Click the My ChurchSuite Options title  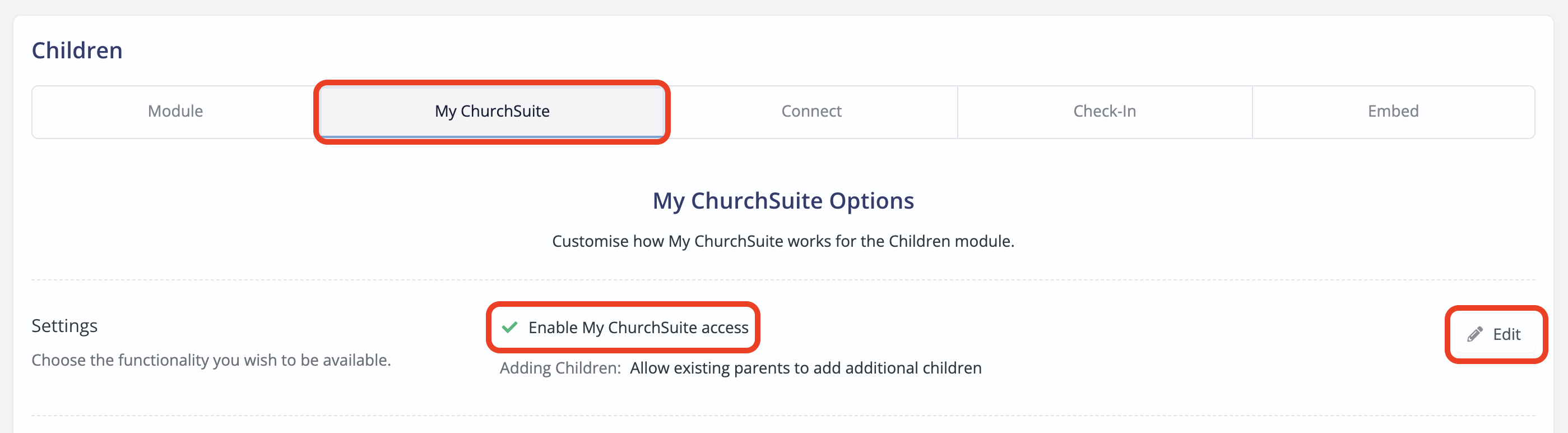782,200
